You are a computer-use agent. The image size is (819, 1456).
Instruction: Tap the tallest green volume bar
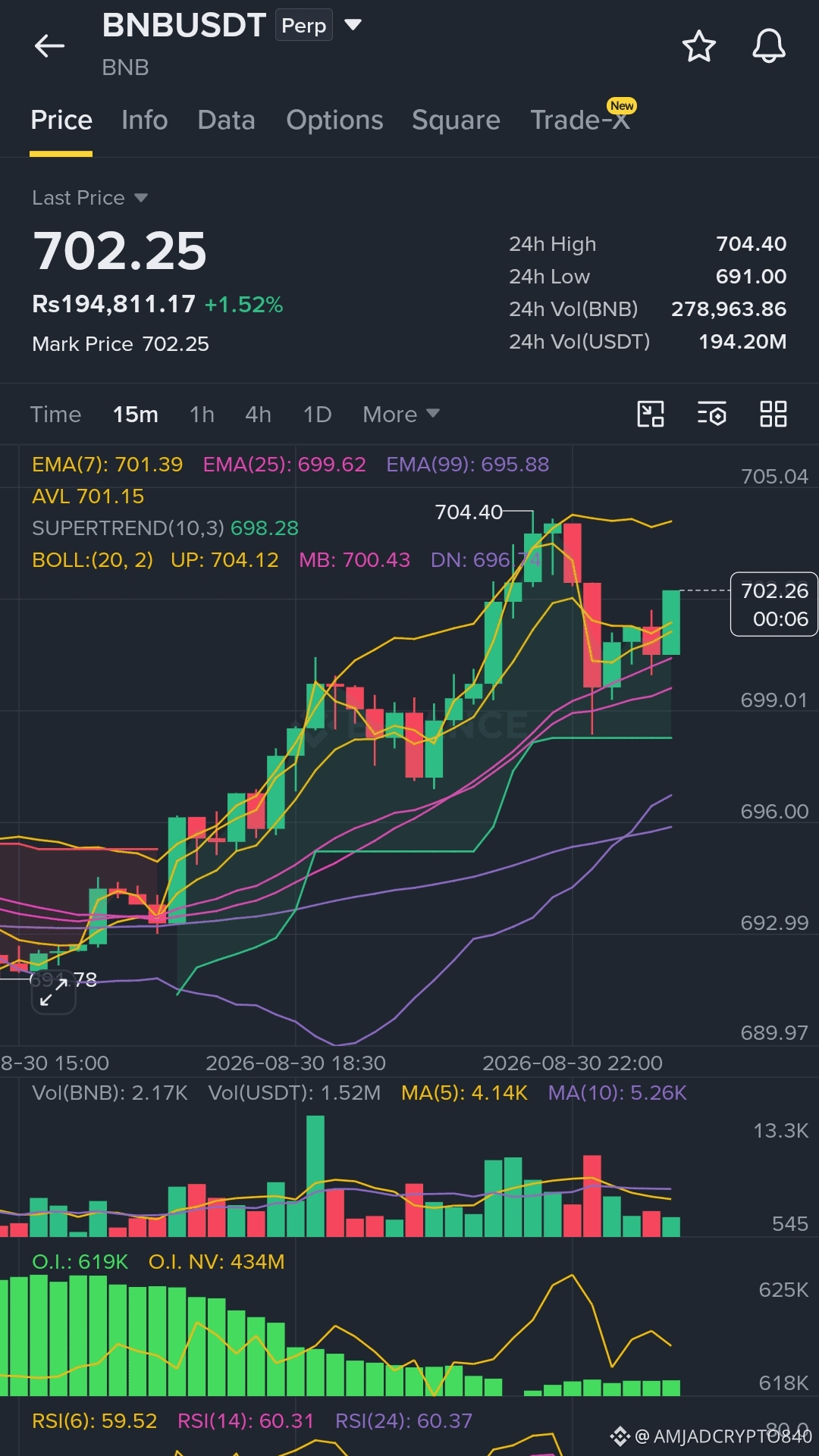(x=315, y=1176)
